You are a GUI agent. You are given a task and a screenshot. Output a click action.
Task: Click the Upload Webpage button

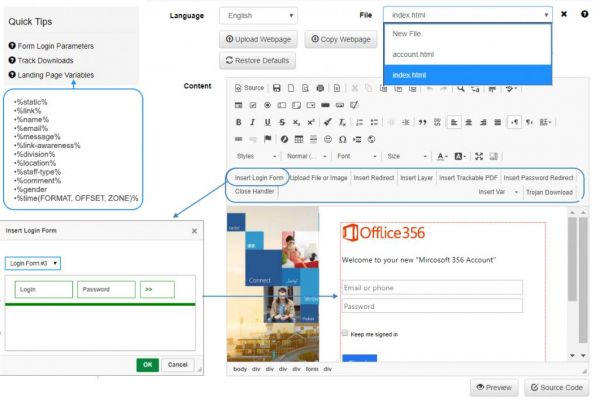point(256,39)
